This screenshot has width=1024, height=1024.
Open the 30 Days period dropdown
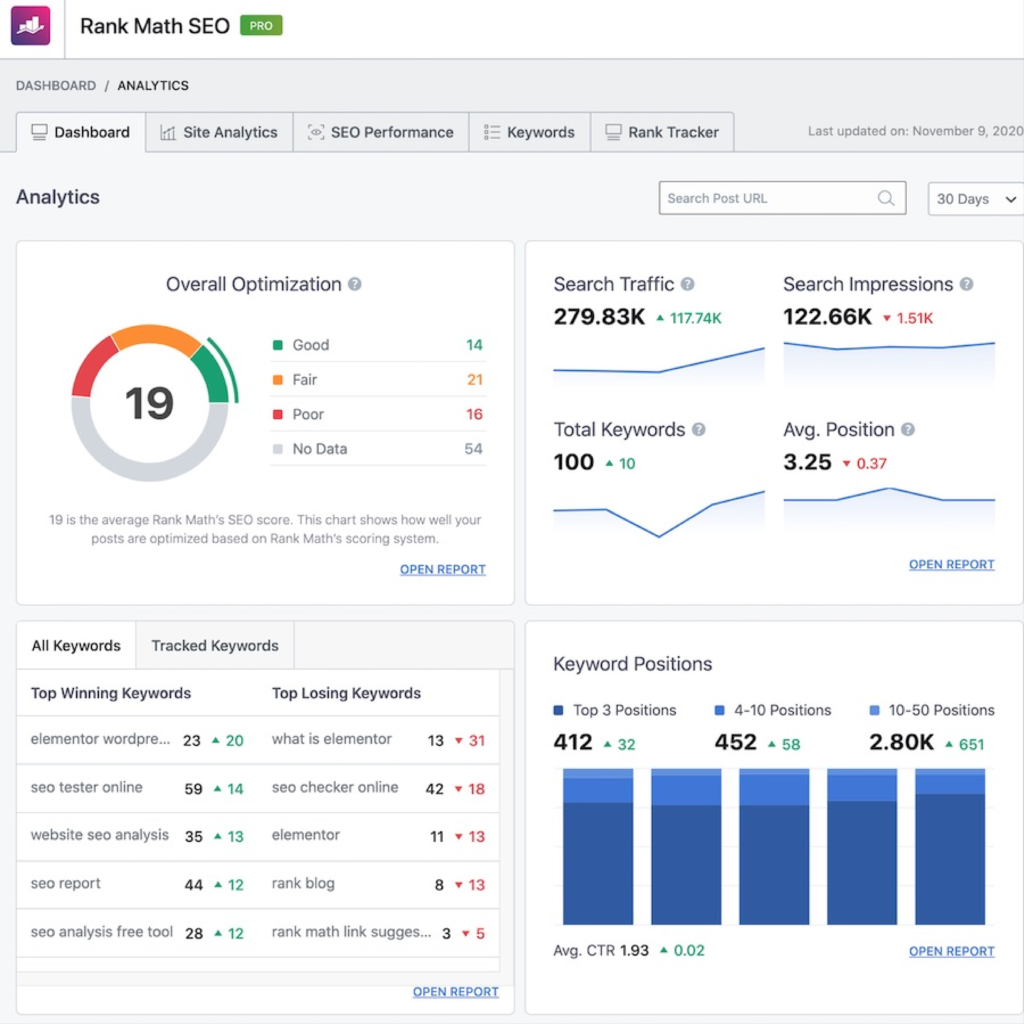976,199
